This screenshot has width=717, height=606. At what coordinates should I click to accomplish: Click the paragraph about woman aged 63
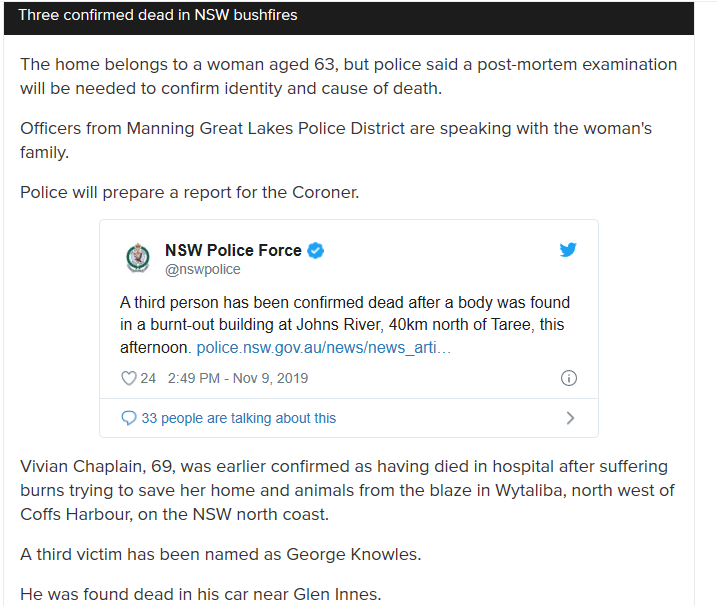point(348,76)
